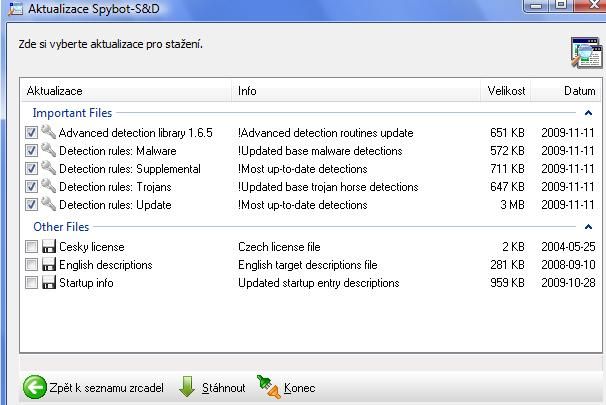This screenshot has width=606, height=405.
Task: Click the Important Files group label
Action: 72,113
